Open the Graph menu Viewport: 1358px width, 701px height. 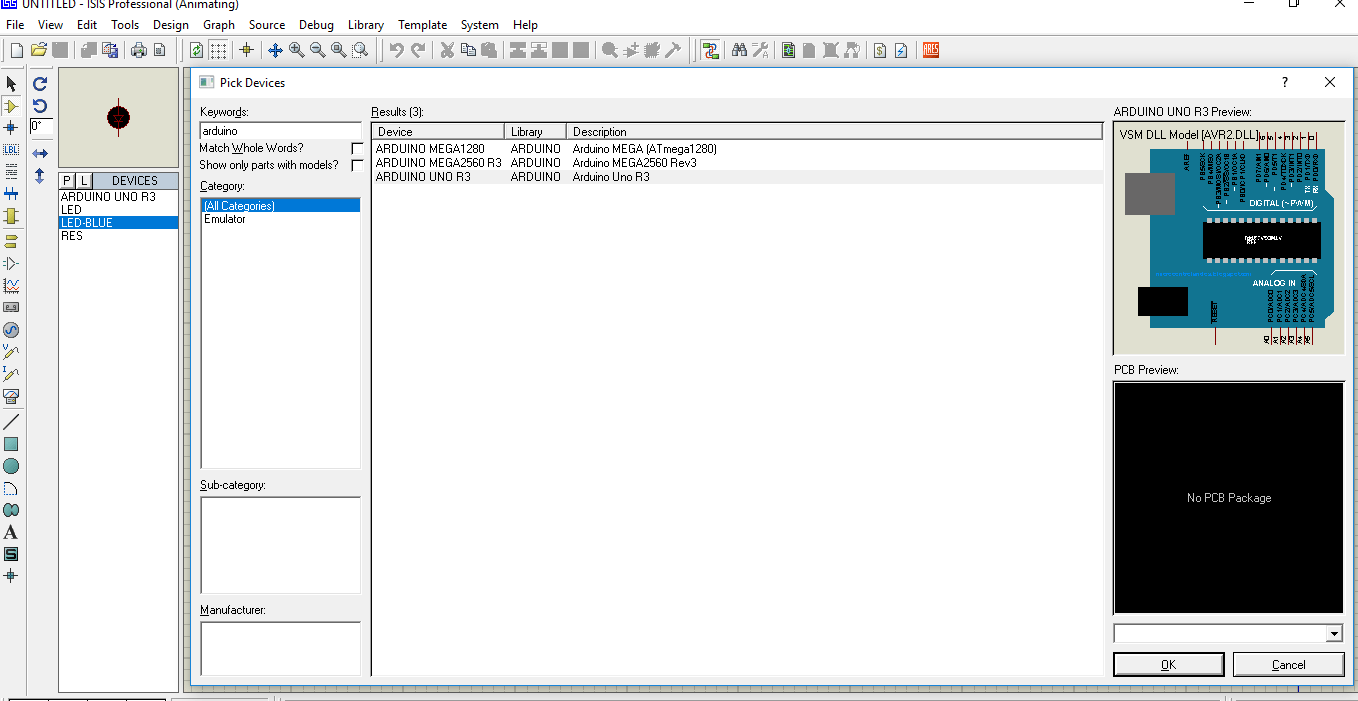click(x=219, y=25)
